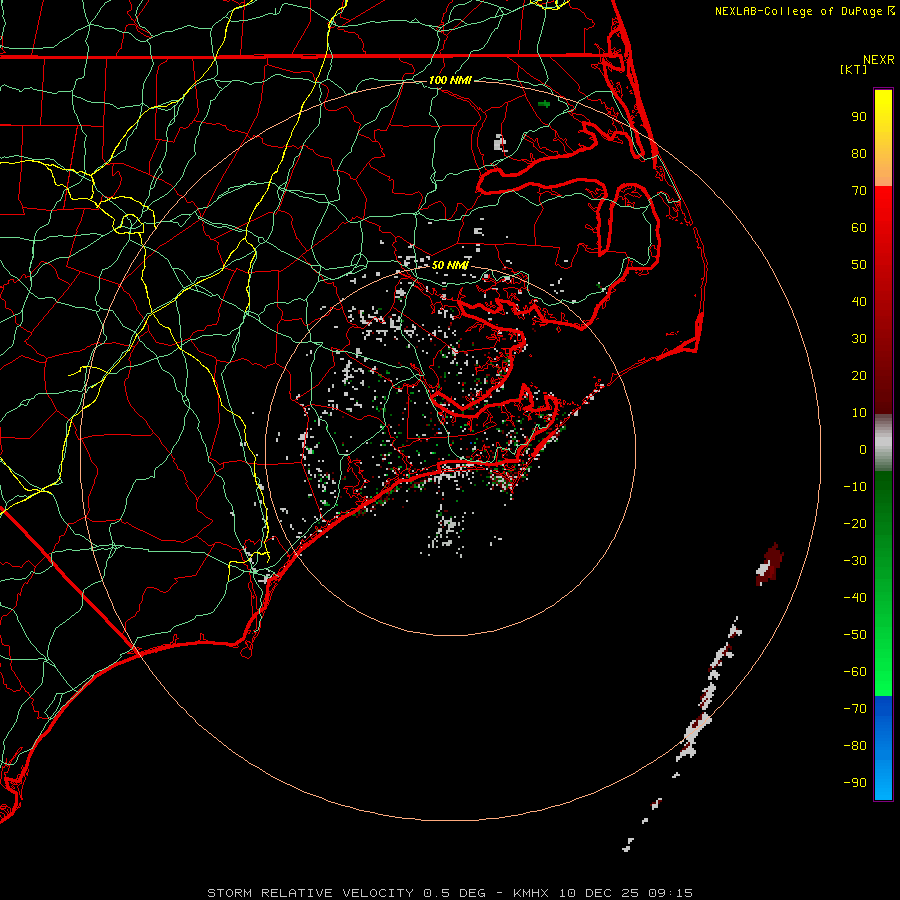900x900 pixels.
Task: Click the -20 knot scale label
Action: pyautogui.click(x=855, y=524)
